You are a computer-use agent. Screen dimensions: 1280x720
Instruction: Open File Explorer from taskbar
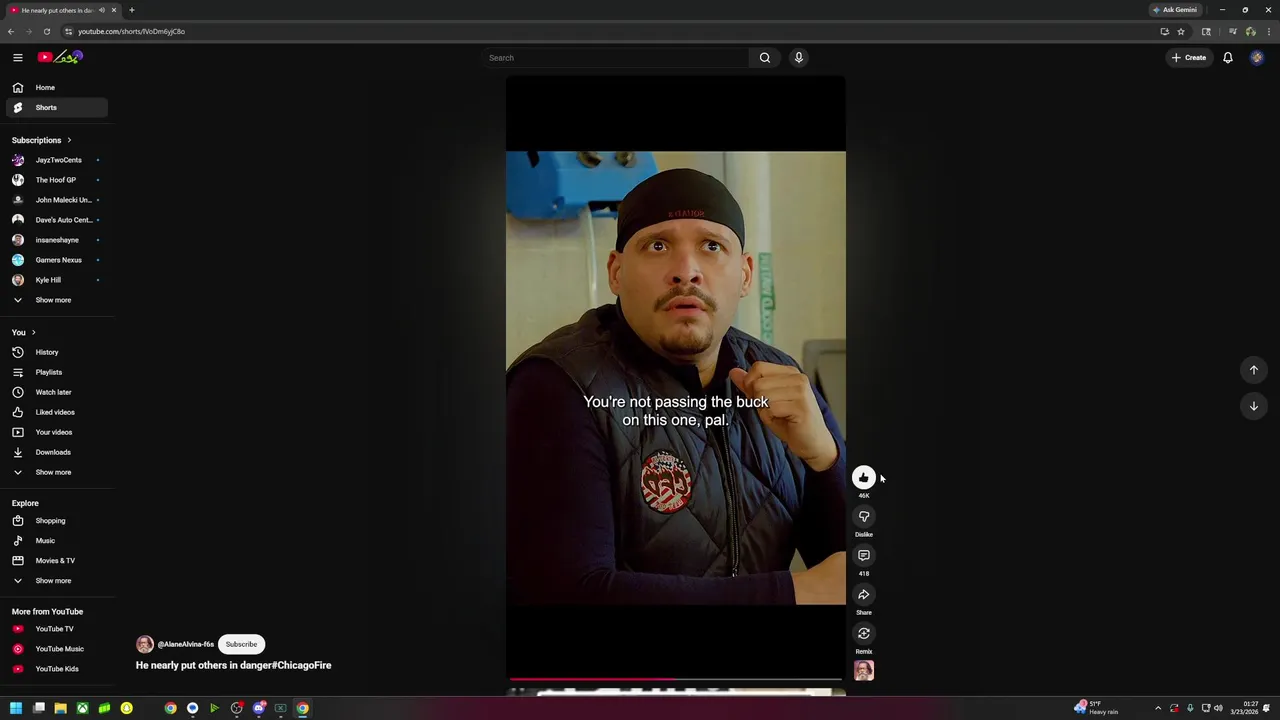(60, 708)
